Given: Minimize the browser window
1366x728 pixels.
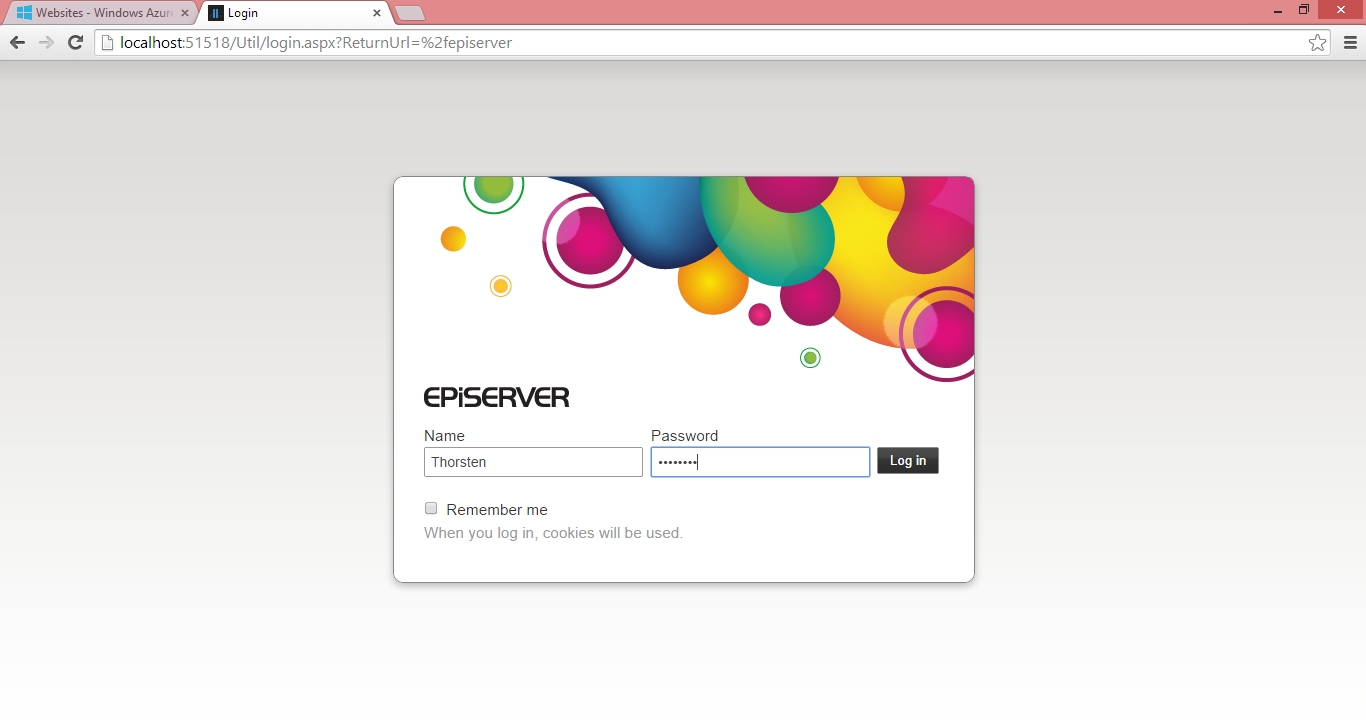Looking at the screenshot, I should [x=1278, y=11].
